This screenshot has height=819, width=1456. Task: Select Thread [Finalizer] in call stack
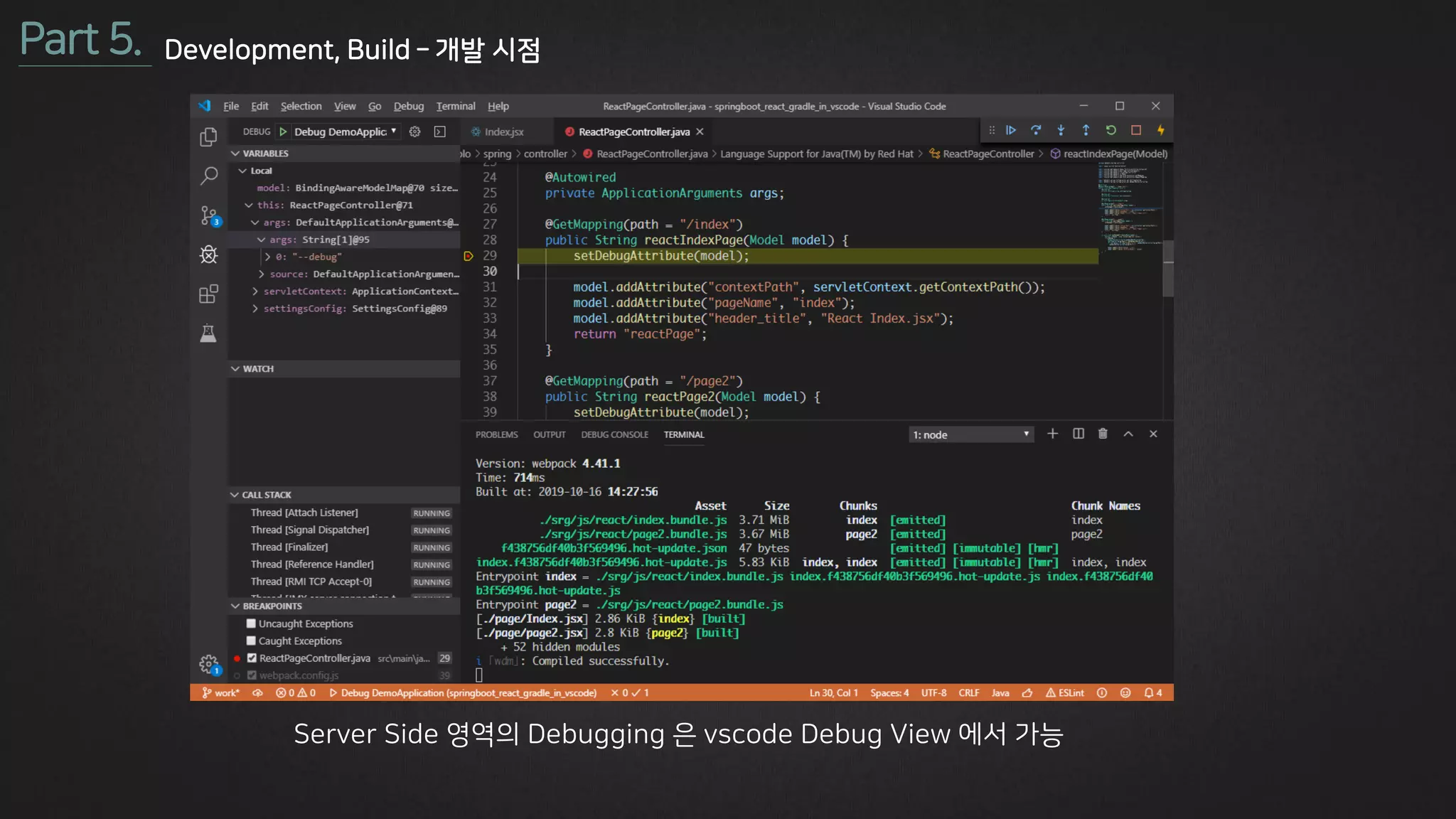coord(289,547)
